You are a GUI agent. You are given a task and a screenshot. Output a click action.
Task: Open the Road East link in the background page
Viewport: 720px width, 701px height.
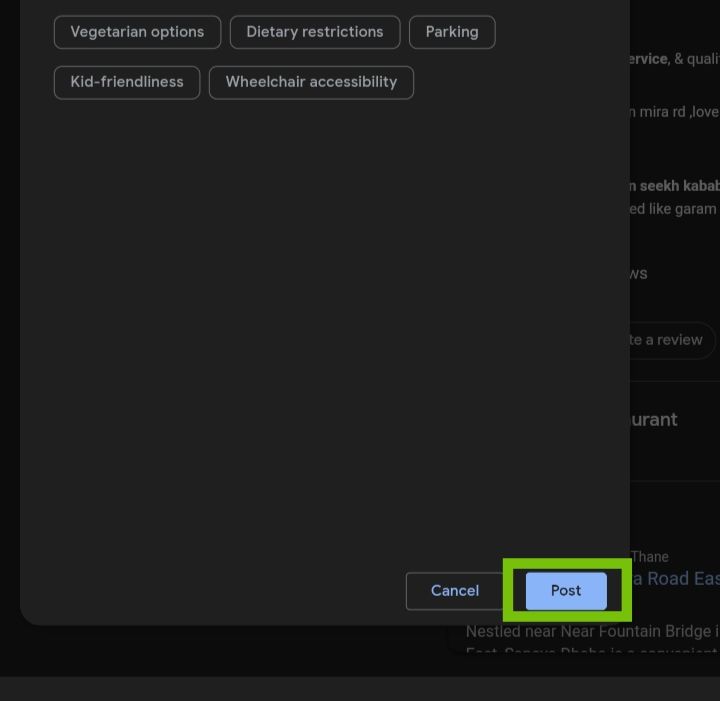tap(675, 578)
